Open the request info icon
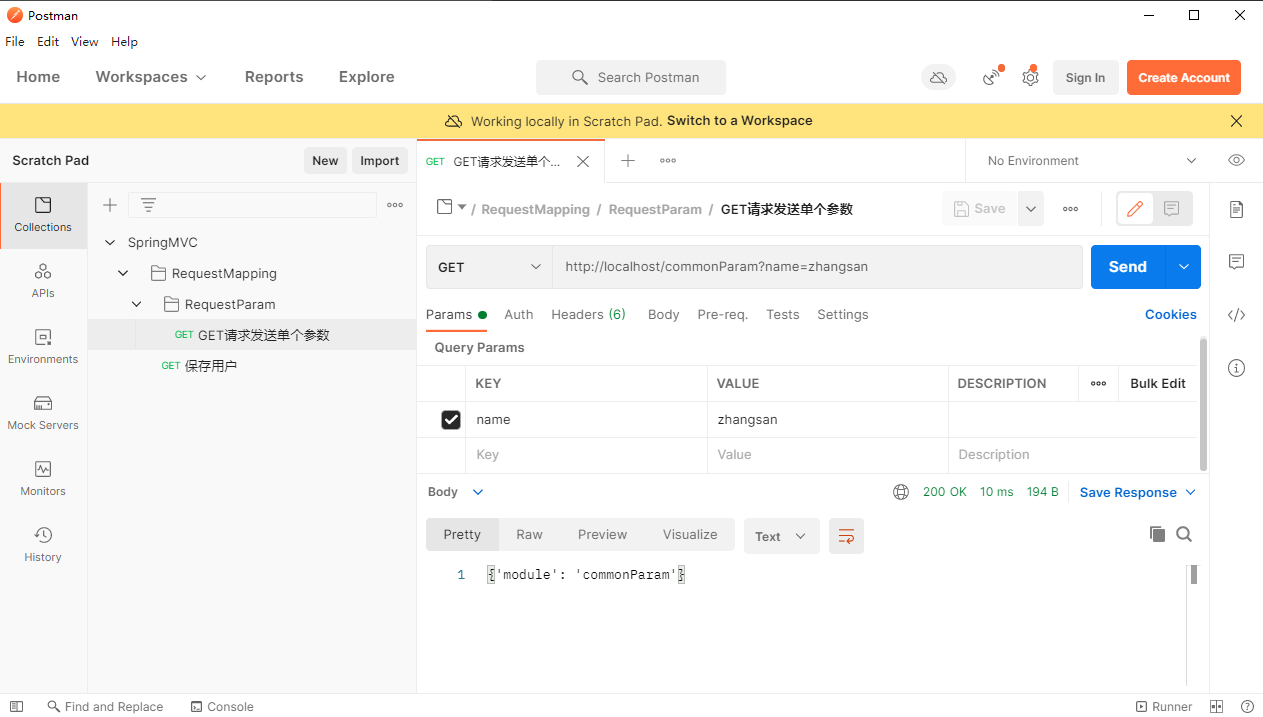Screen dimensions: 1263x717 1236,368
